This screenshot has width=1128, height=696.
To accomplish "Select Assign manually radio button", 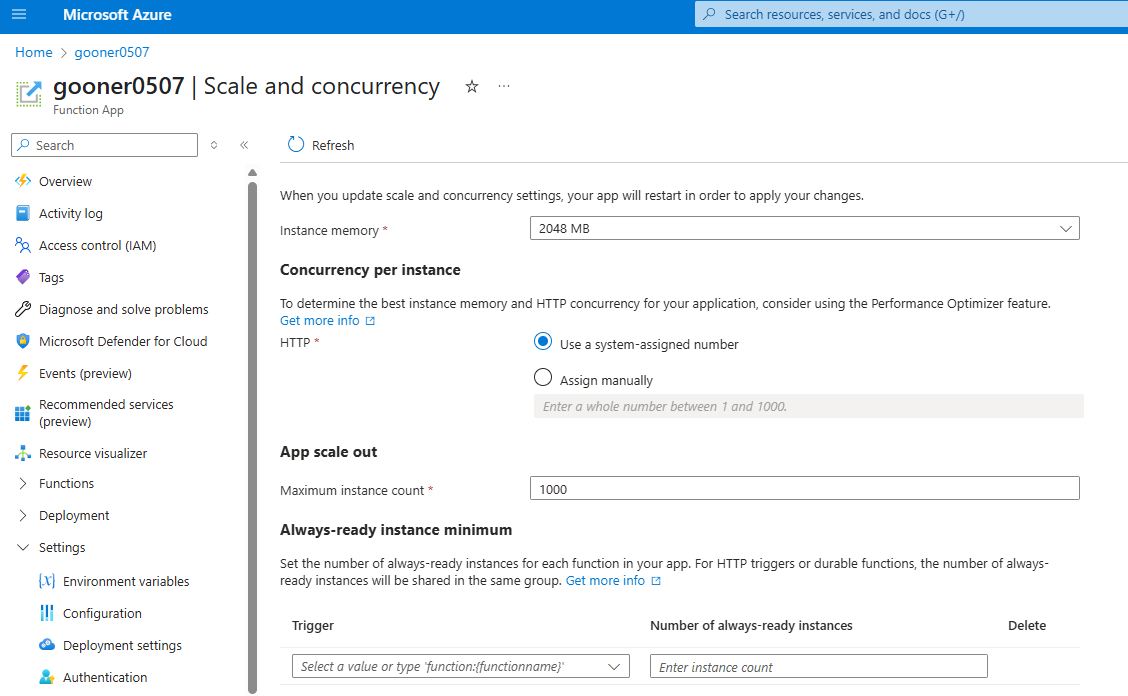I will (543, 377).
